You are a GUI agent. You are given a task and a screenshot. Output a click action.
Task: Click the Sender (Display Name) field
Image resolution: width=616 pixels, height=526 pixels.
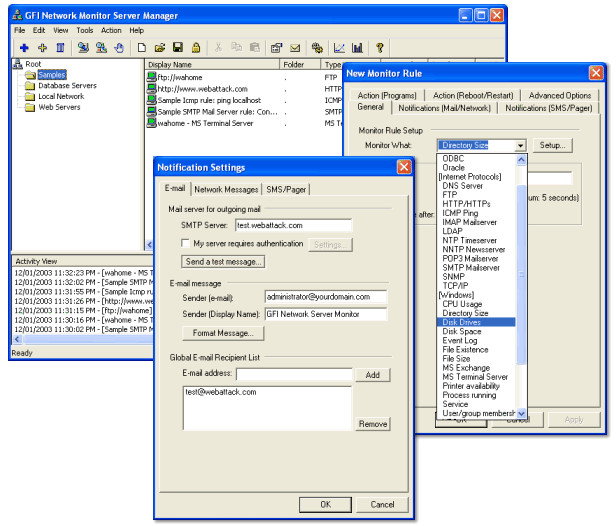pos(326,314)
